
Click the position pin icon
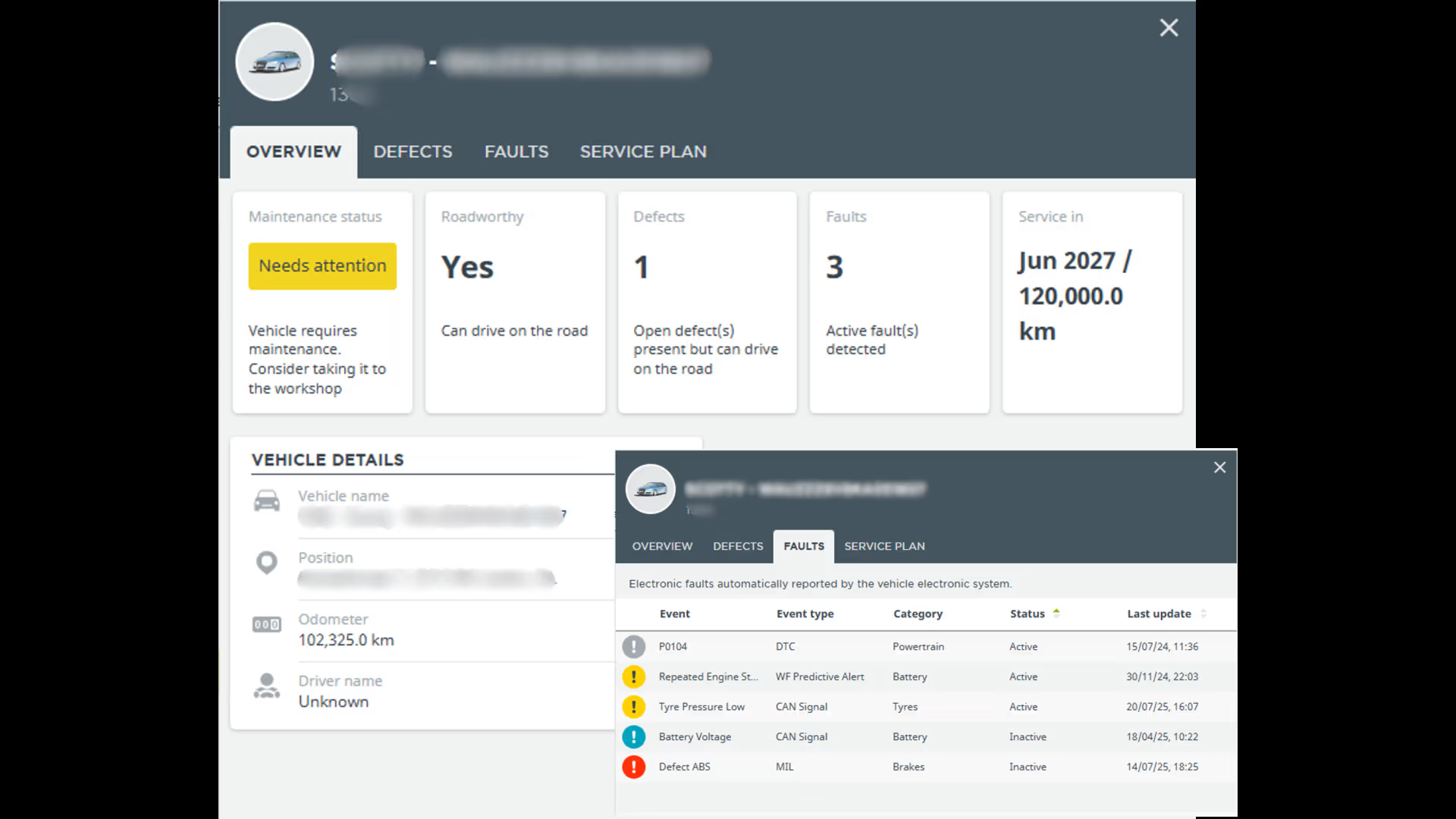point(266,563)
